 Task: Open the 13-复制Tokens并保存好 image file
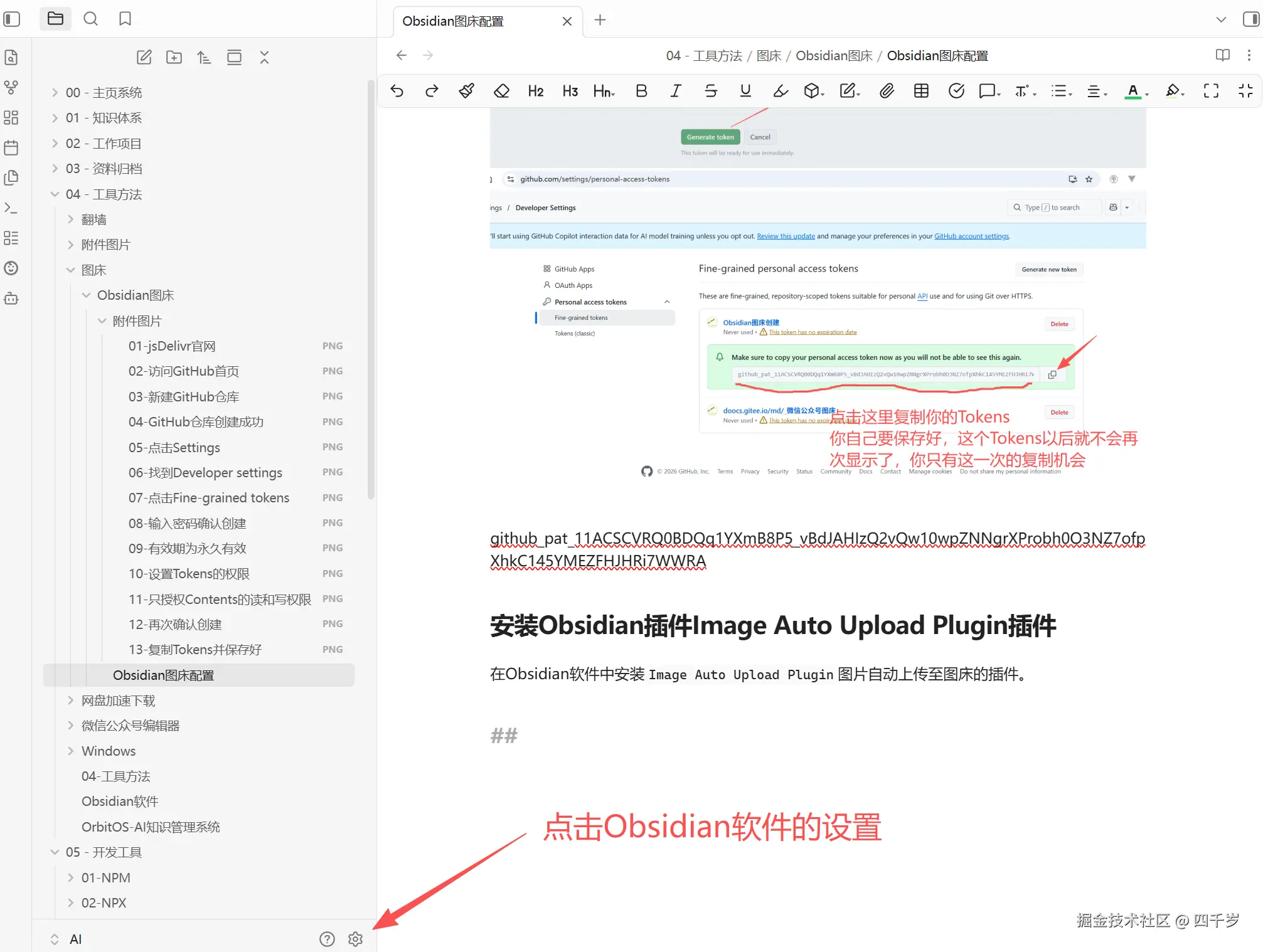tap(195, 650)
